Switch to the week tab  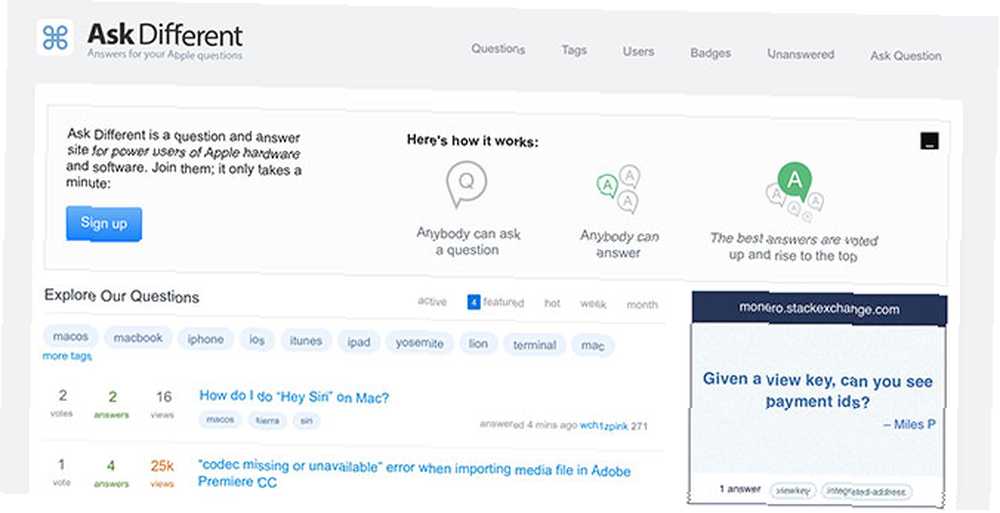pos(593,304)
